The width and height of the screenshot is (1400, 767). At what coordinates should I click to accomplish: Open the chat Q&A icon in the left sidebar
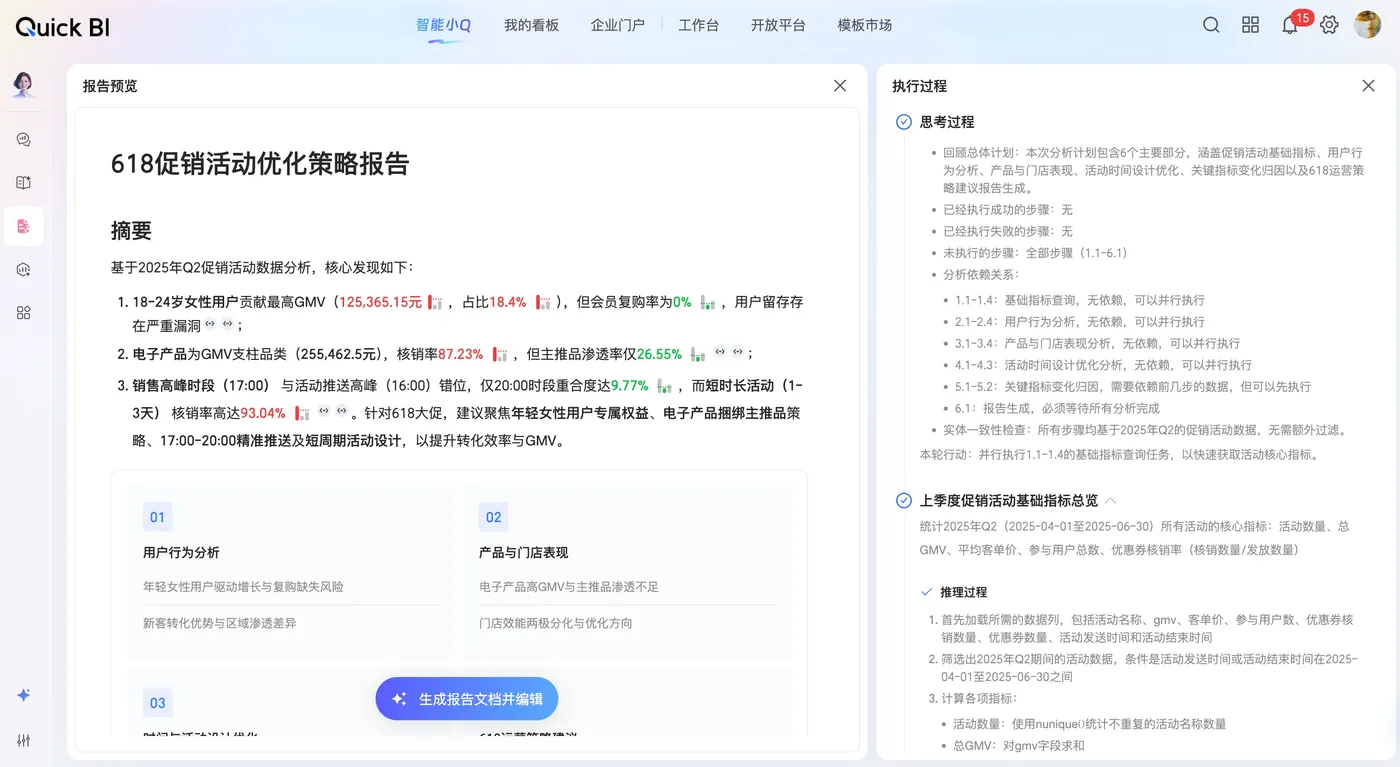[x=24, y=140]
